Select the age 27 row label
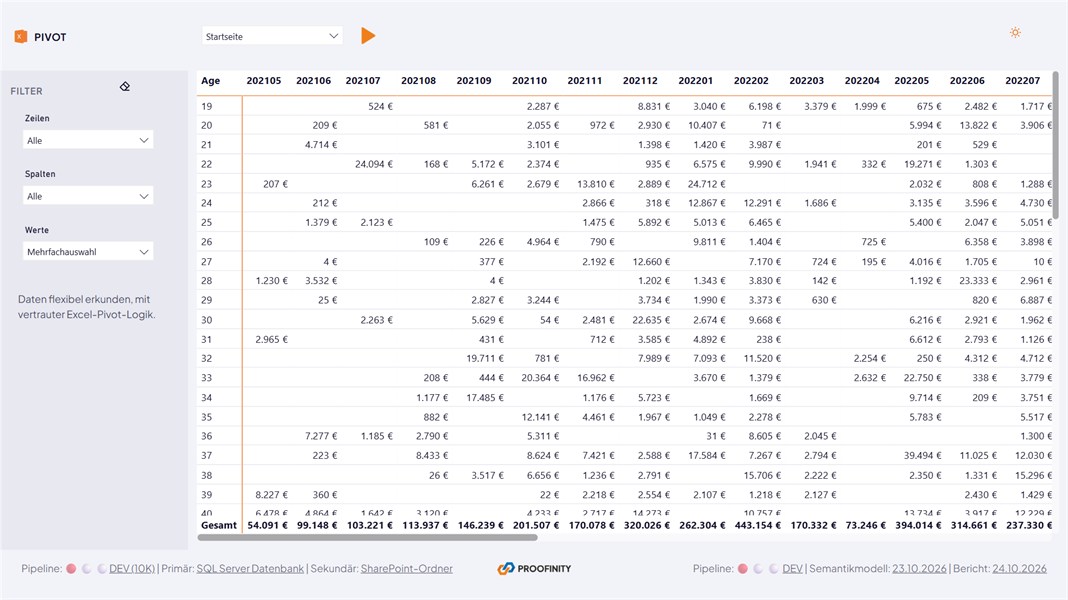The width and height of the screenshot is (1068, 600). coord(206,262)
